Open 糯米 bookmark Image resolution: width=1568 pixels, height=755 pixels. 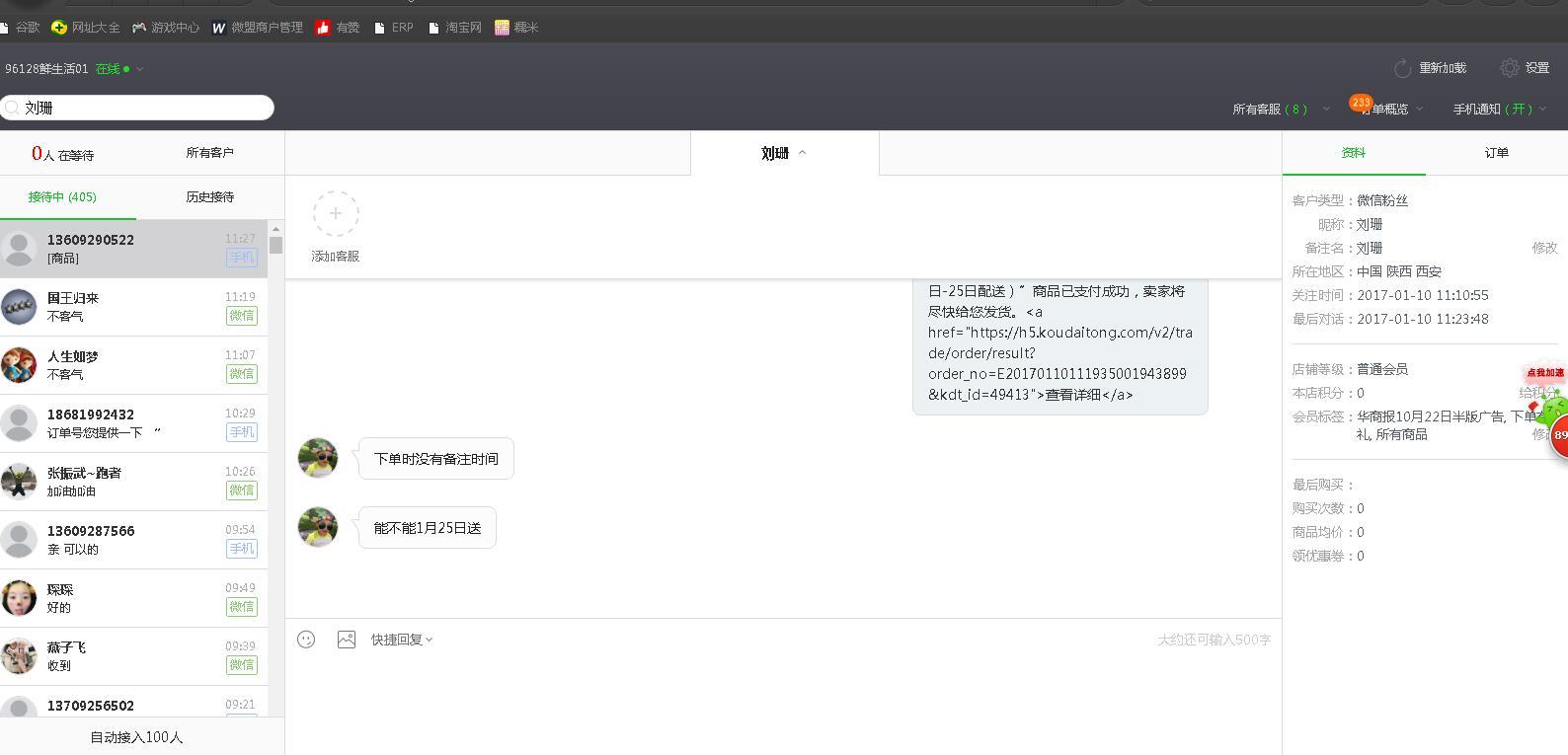pyautogui.click(x=516, y=28)
